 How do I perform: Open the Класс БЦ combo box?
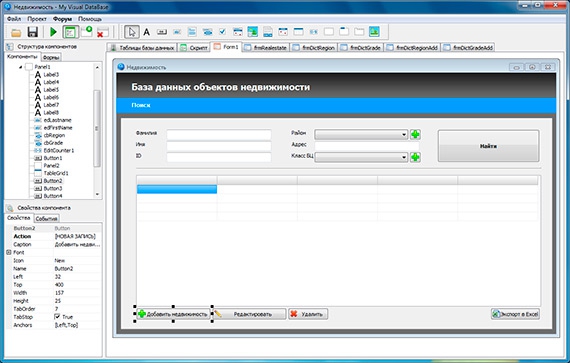pyautogui.click(x=361, y=157)
